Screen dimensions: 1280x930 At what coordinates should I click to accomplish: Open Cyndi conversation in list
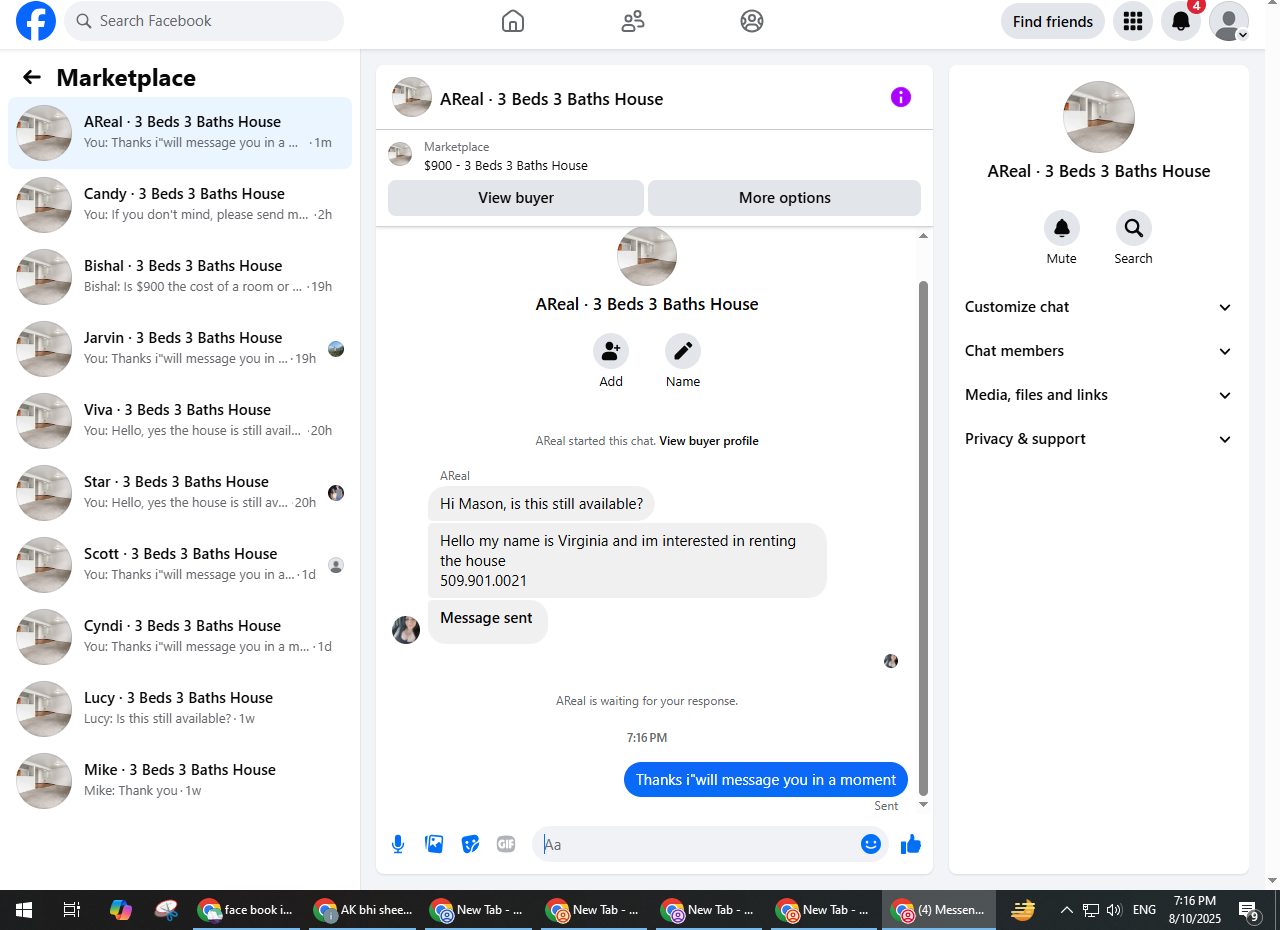click(180, 637)
